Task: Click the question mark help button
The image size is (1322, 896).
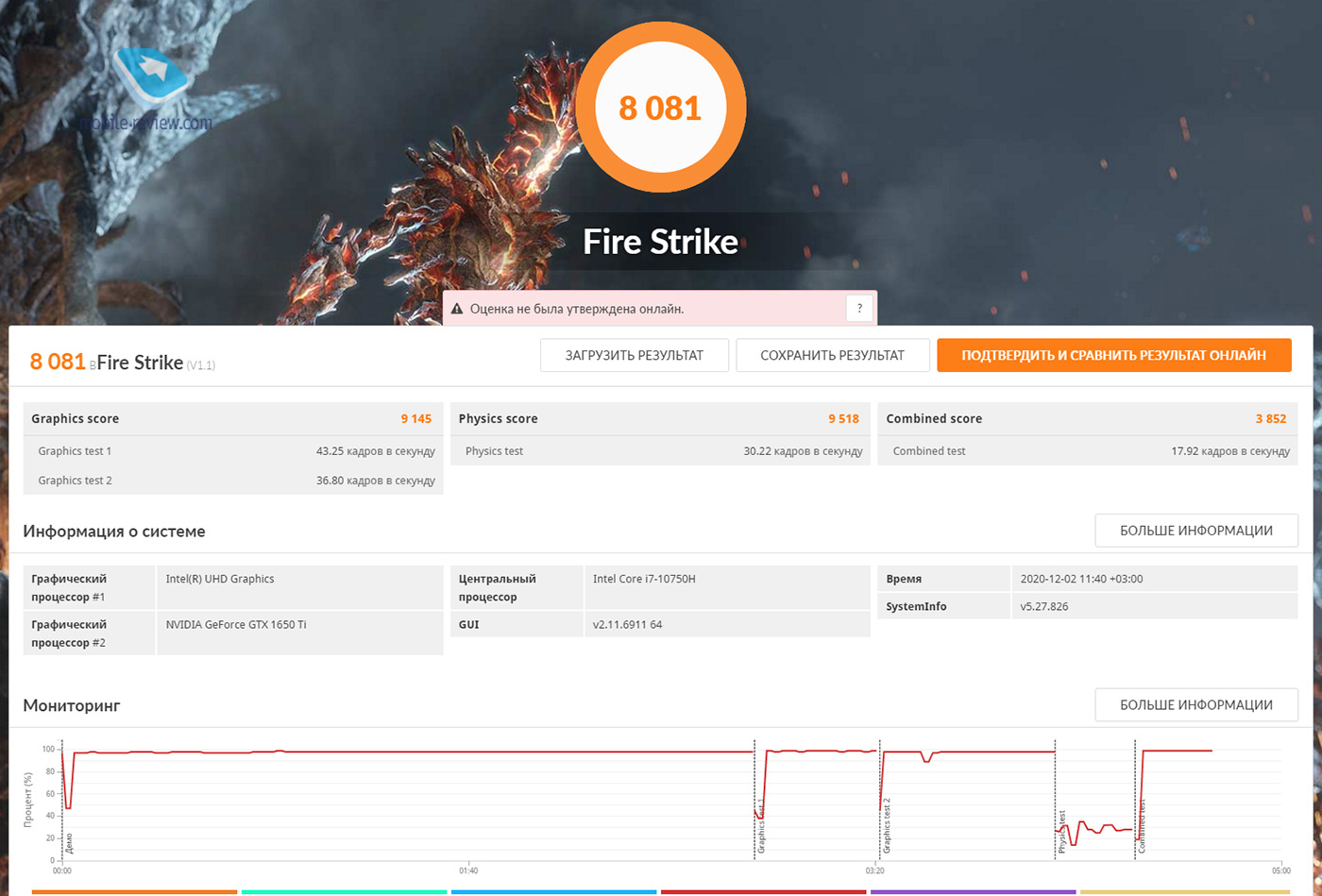Action: click(859, 309)
